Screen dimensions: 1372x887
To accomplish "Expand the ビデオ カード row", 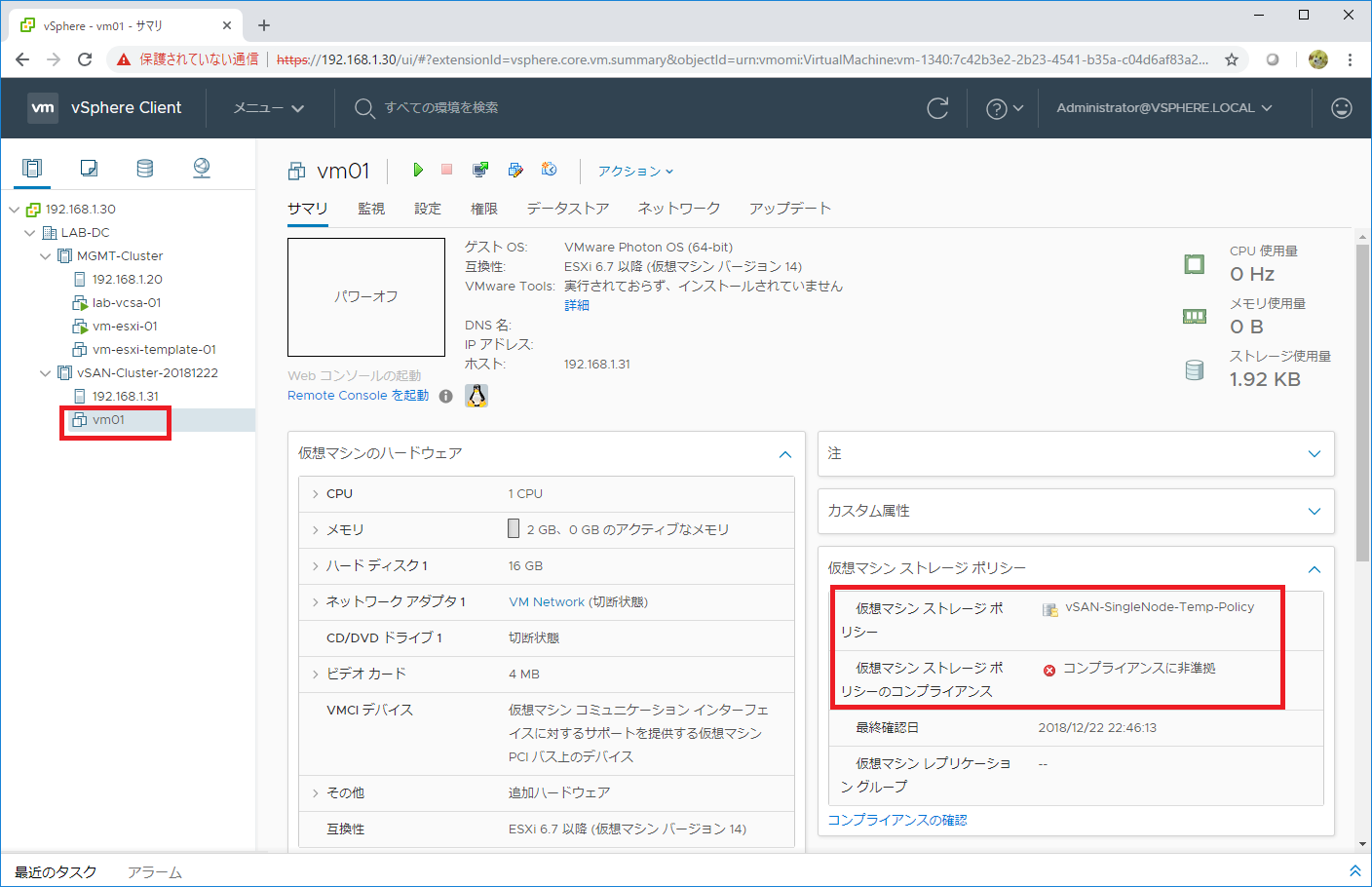I will (316, 675).
